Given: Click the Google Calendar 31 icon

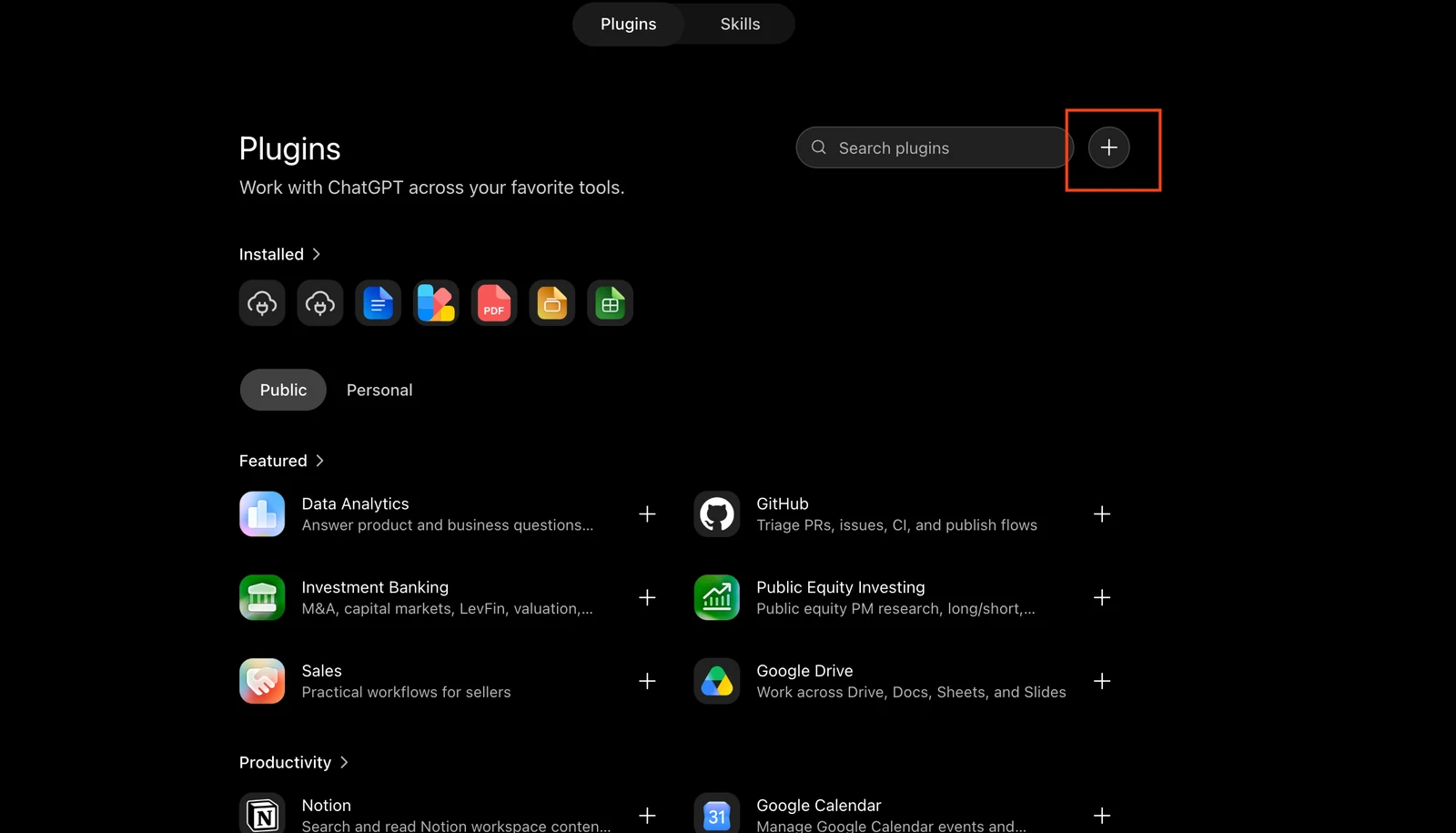Looking at the screenshot, I should tap(717, 814).
